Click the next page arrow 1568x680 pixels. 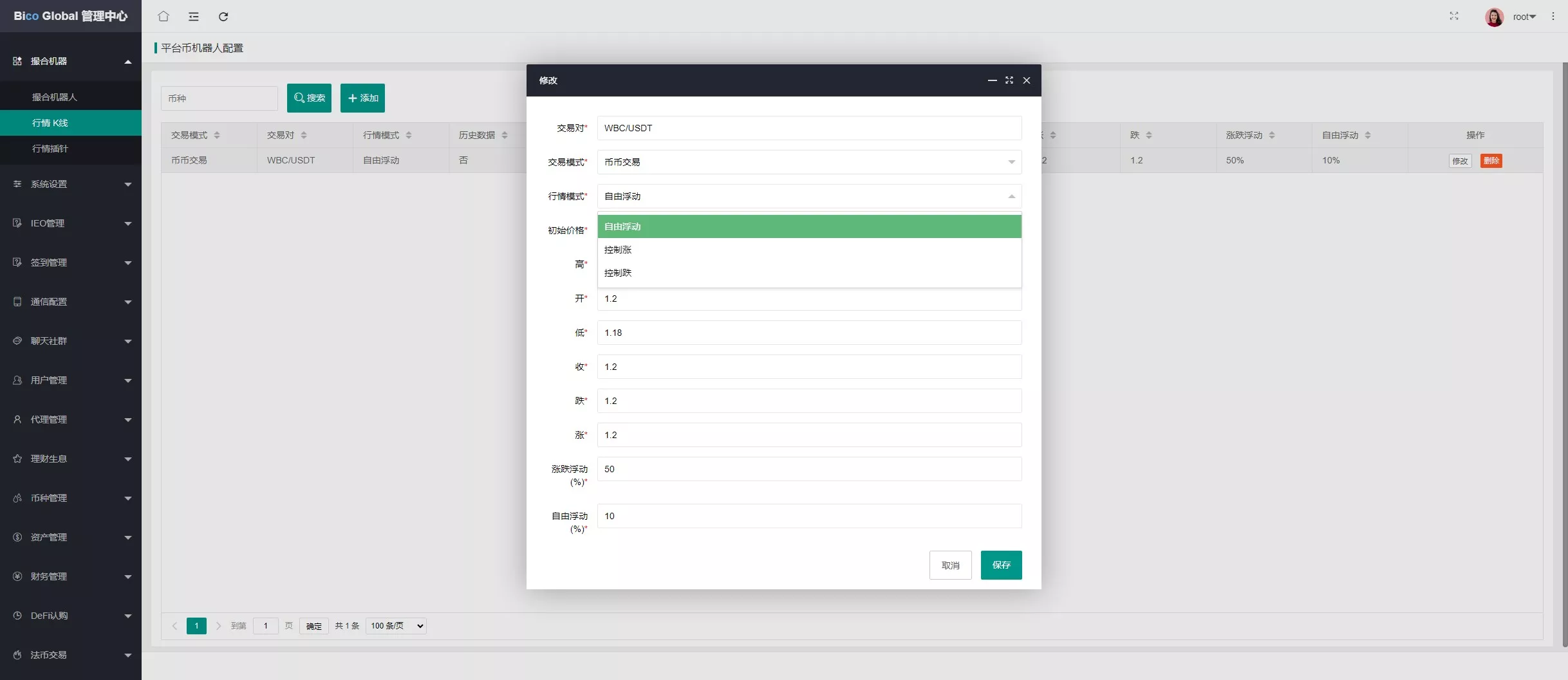(219, 626)
